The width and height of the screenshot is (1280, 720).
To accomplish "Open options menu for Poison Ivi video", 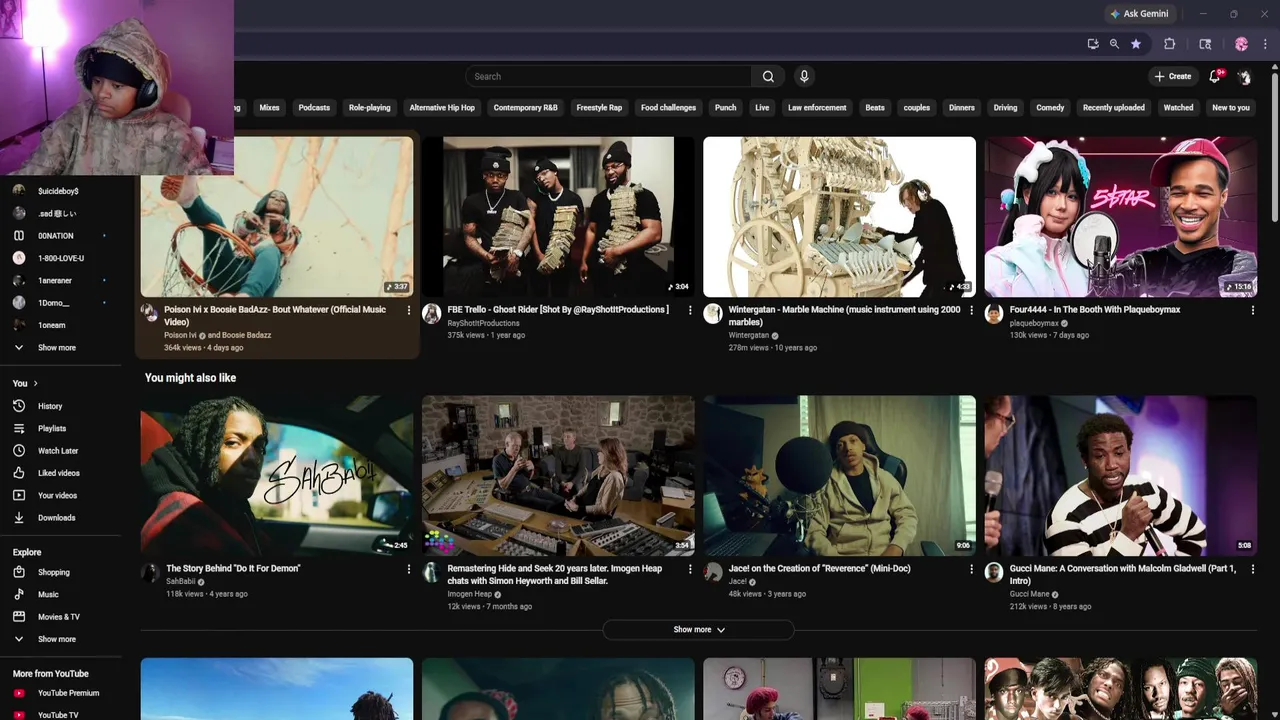I will click(408, 310).
